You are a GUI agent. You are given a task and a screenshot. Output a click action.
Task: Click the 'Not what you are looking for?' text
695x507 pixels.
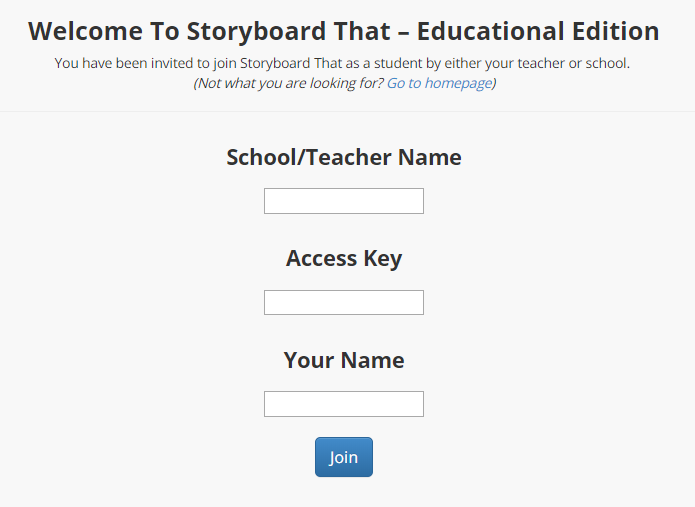[x=289, y=83]
